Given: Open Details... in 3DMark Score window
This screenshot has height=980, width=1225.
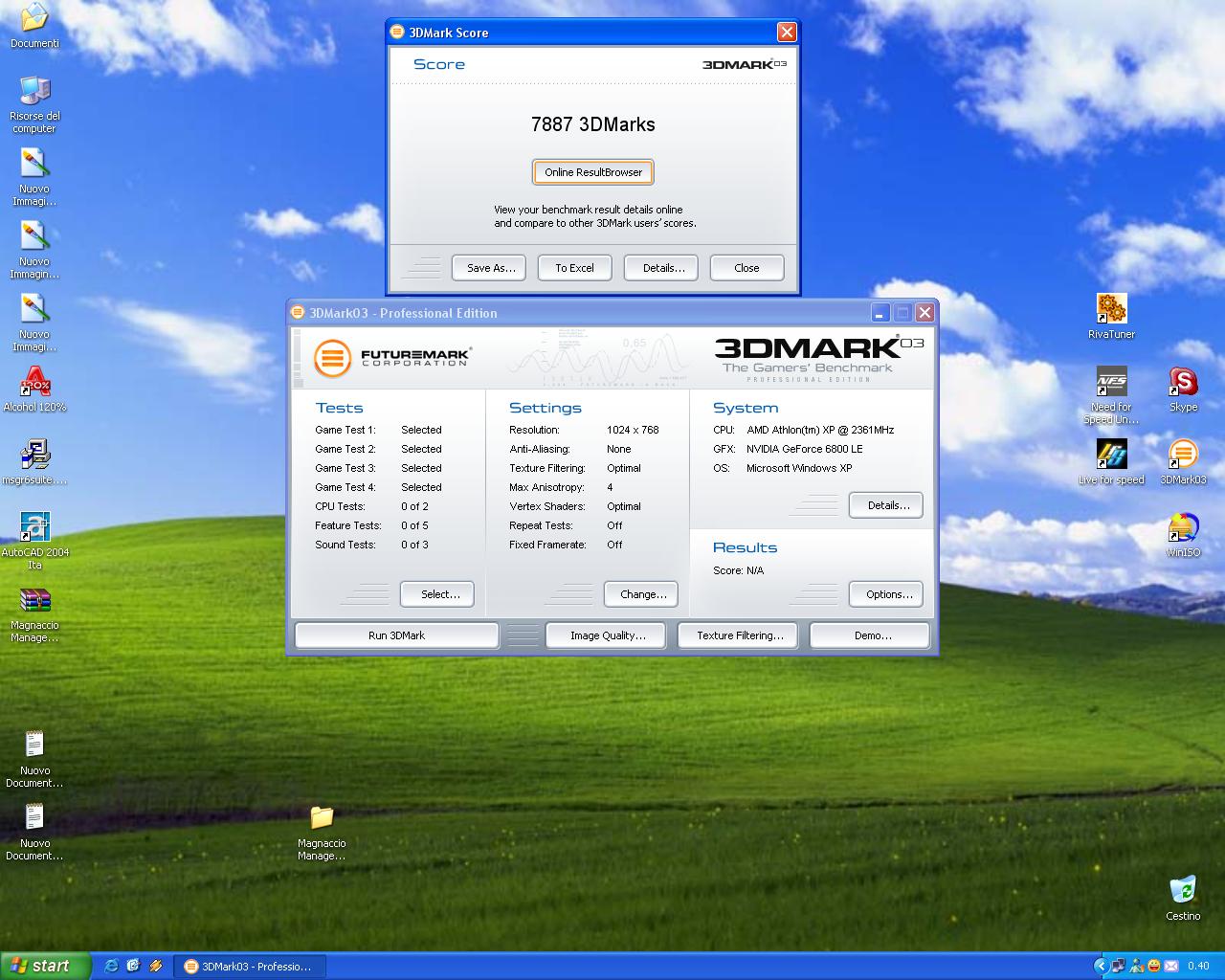Looking at the screenshot, I should (663, 268).
